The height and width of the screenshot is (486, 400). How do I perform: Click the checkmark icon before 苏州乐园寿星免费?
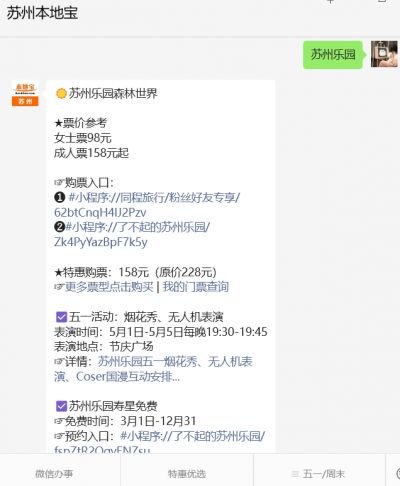(61, 406)
